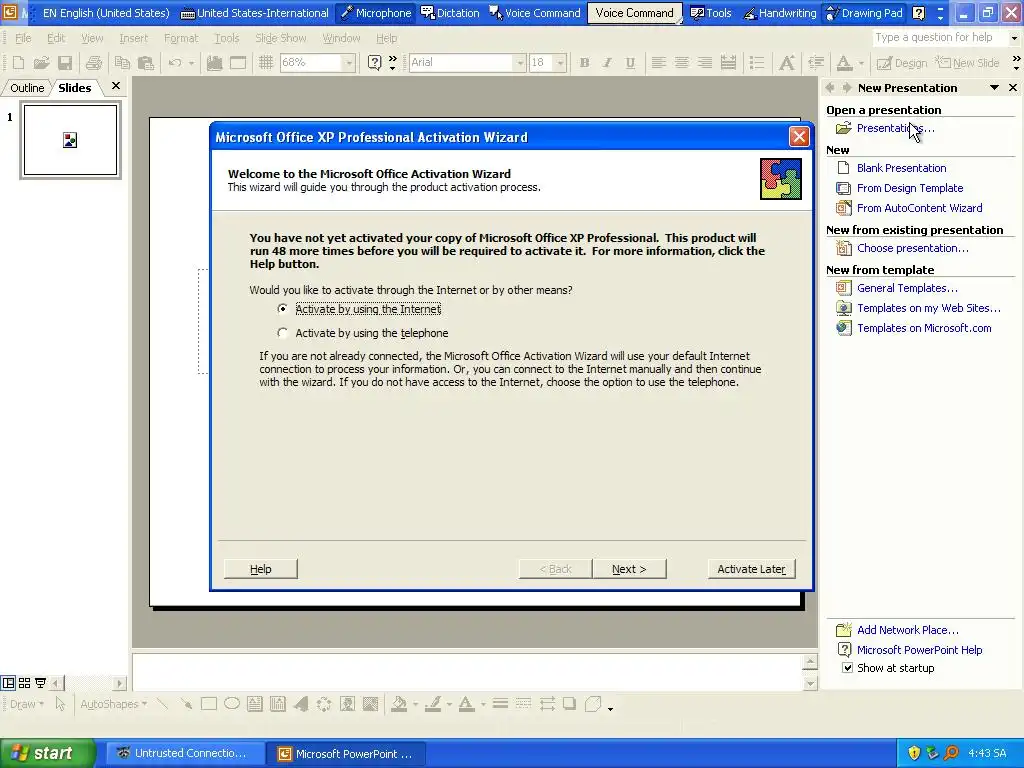The image size is (1024, 768).
Task: Click the New Slide toolbar button
Action: [968, 63]
